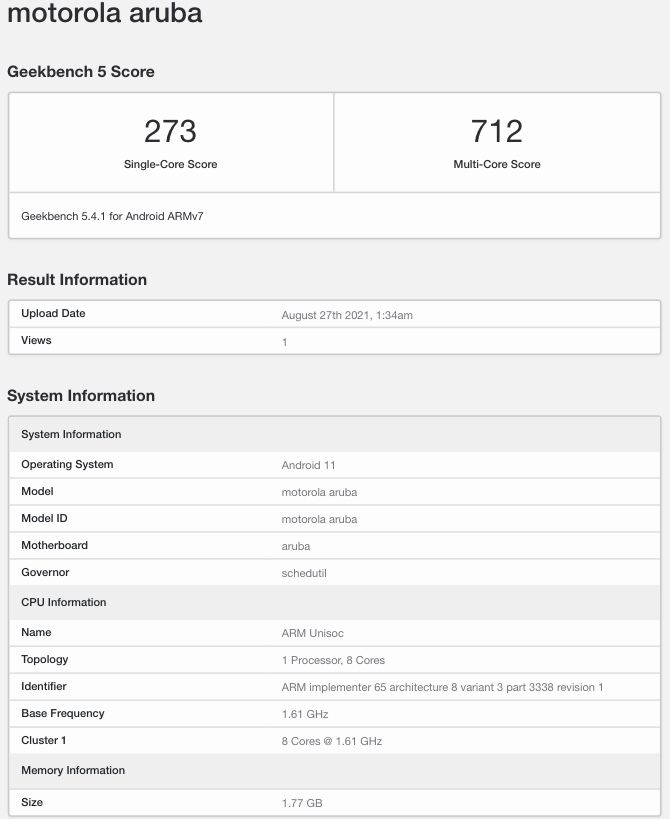
Task: Click the Multi-Core Score label
Action: click(497, 164)
